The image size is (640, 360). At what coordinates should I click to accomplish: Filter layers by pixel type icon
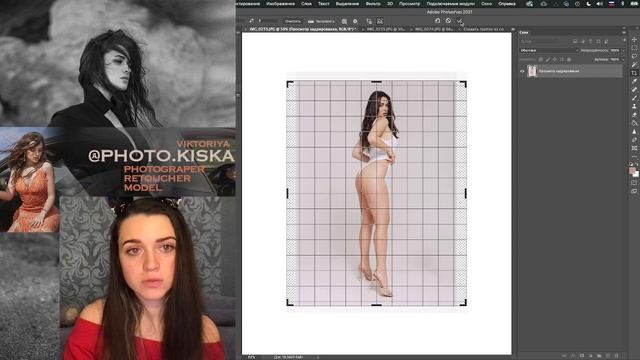pyautogui.click(x=575, y=41)
